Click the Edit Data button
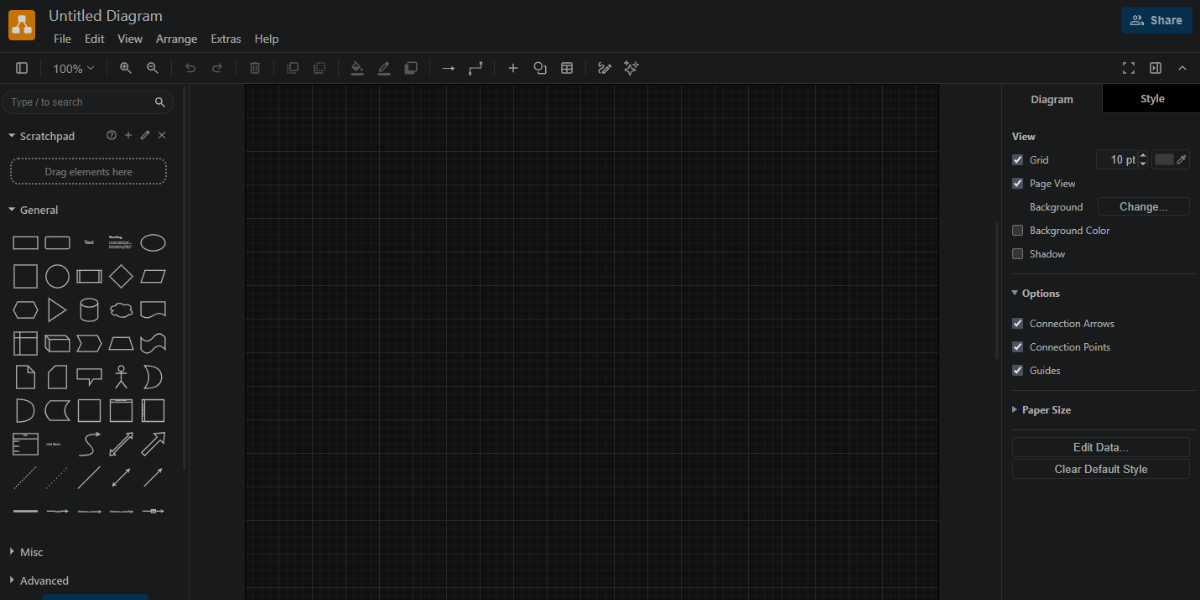1200x600 pixels. 1100,447
